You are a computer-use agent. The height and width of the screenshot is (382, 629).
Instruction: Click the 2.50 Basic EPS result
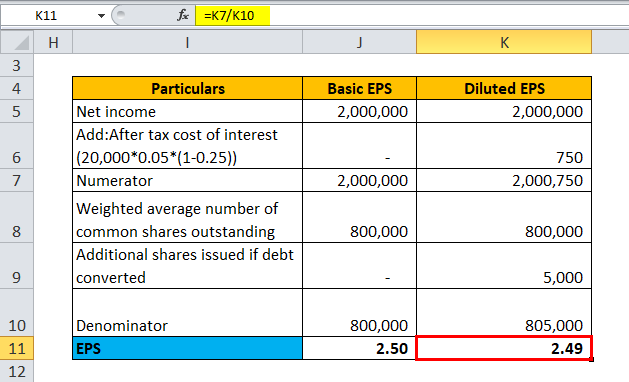[x=359, y=348]
